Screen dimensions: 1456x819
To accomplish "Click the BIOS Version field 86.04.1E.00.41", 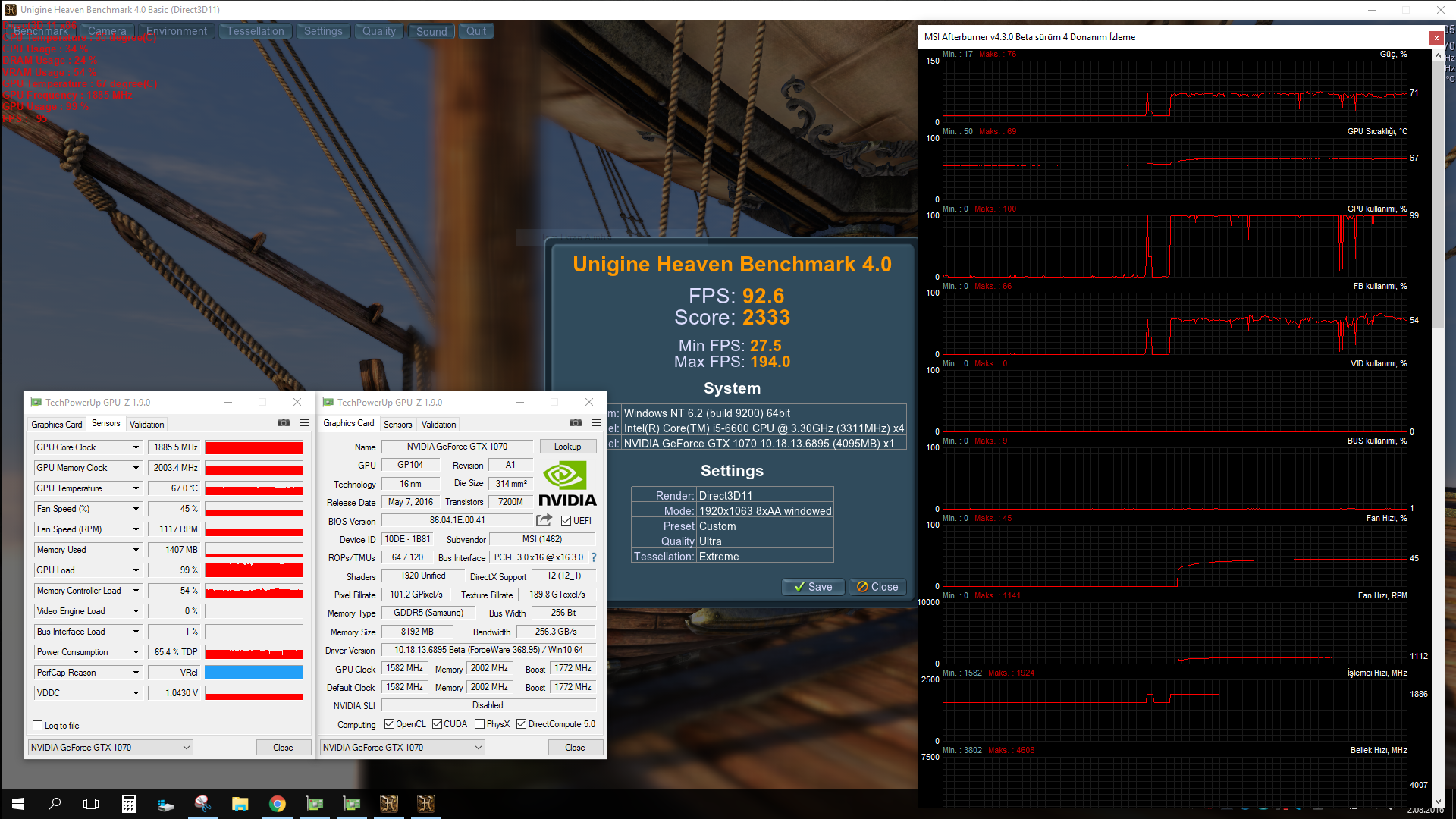I will tap(457, 520).
